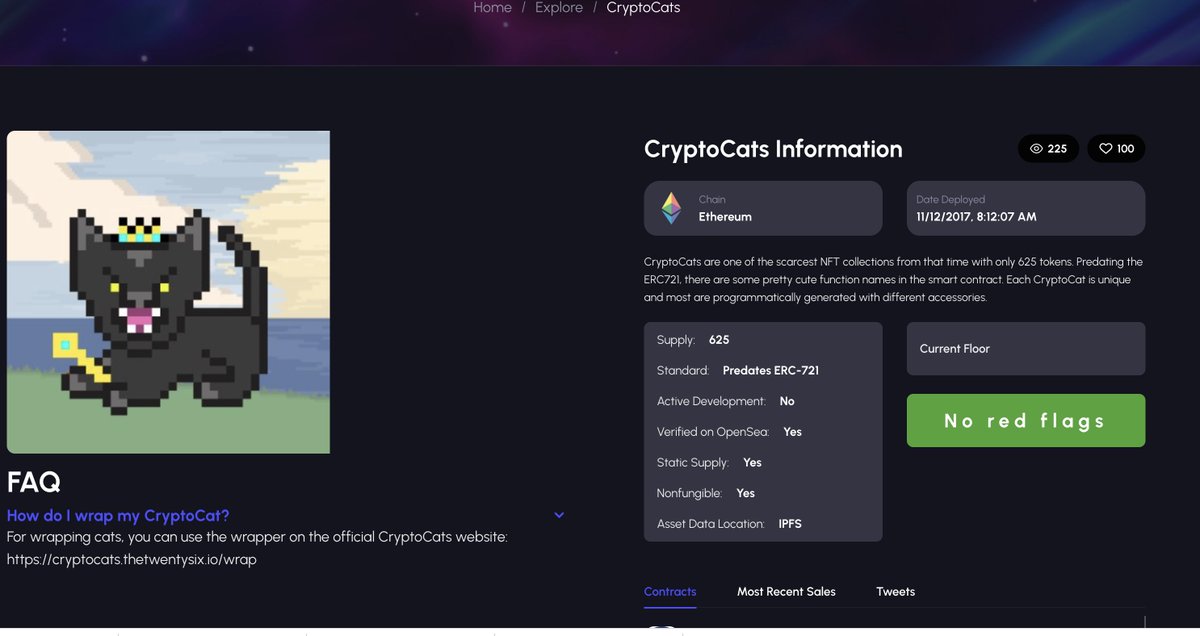Click the Chain Ethereum info card
This screenshot has height=636, width=1200.
[x=763, y=208]
